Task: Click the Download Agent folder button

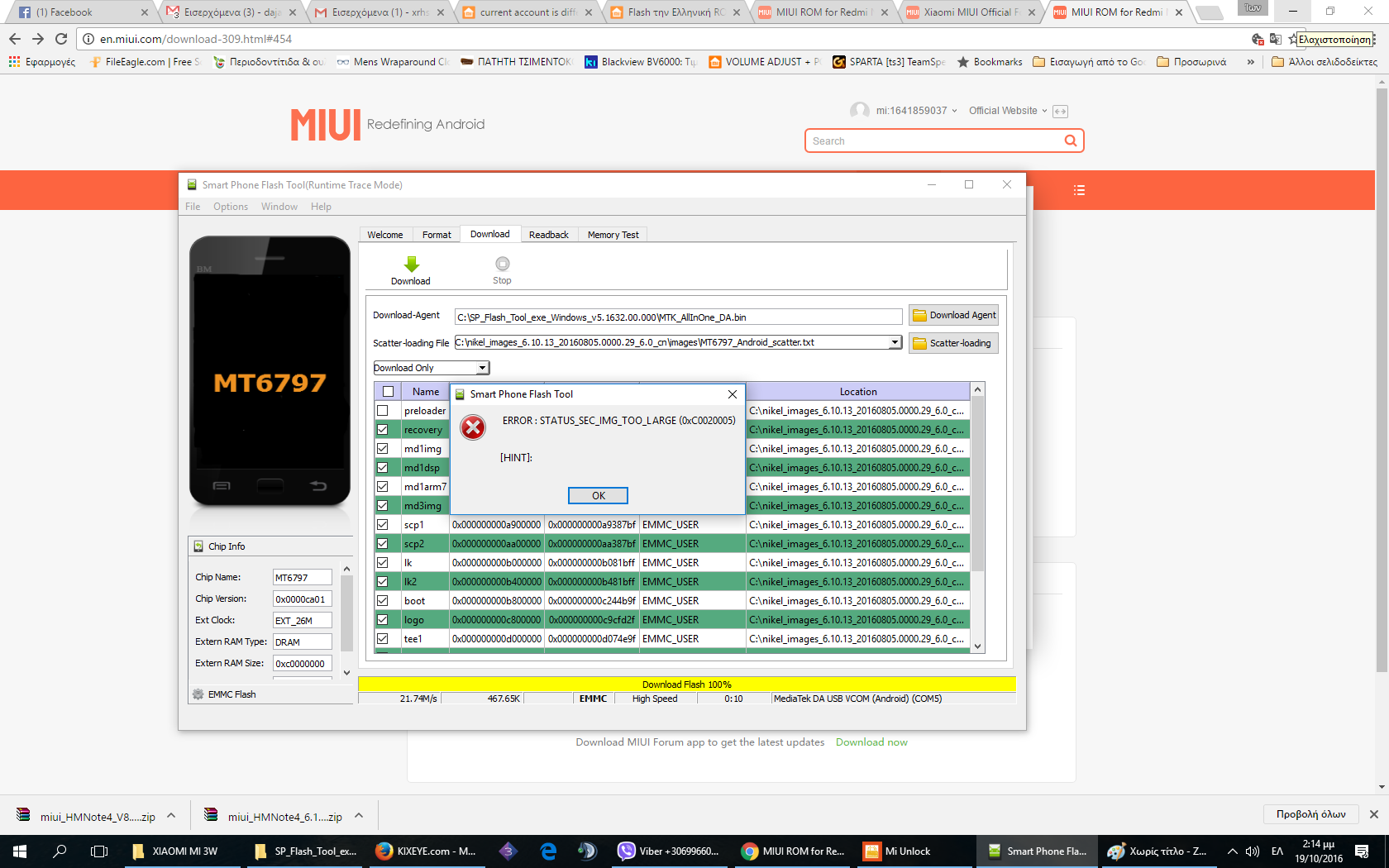Action: [x=953, y=315]
